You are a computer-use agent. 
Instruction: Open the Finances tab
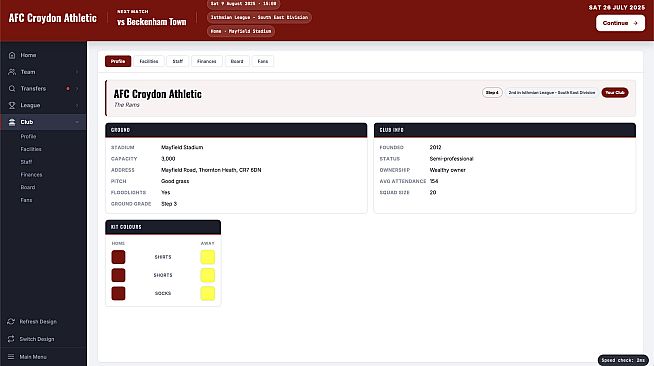point(206,61)
